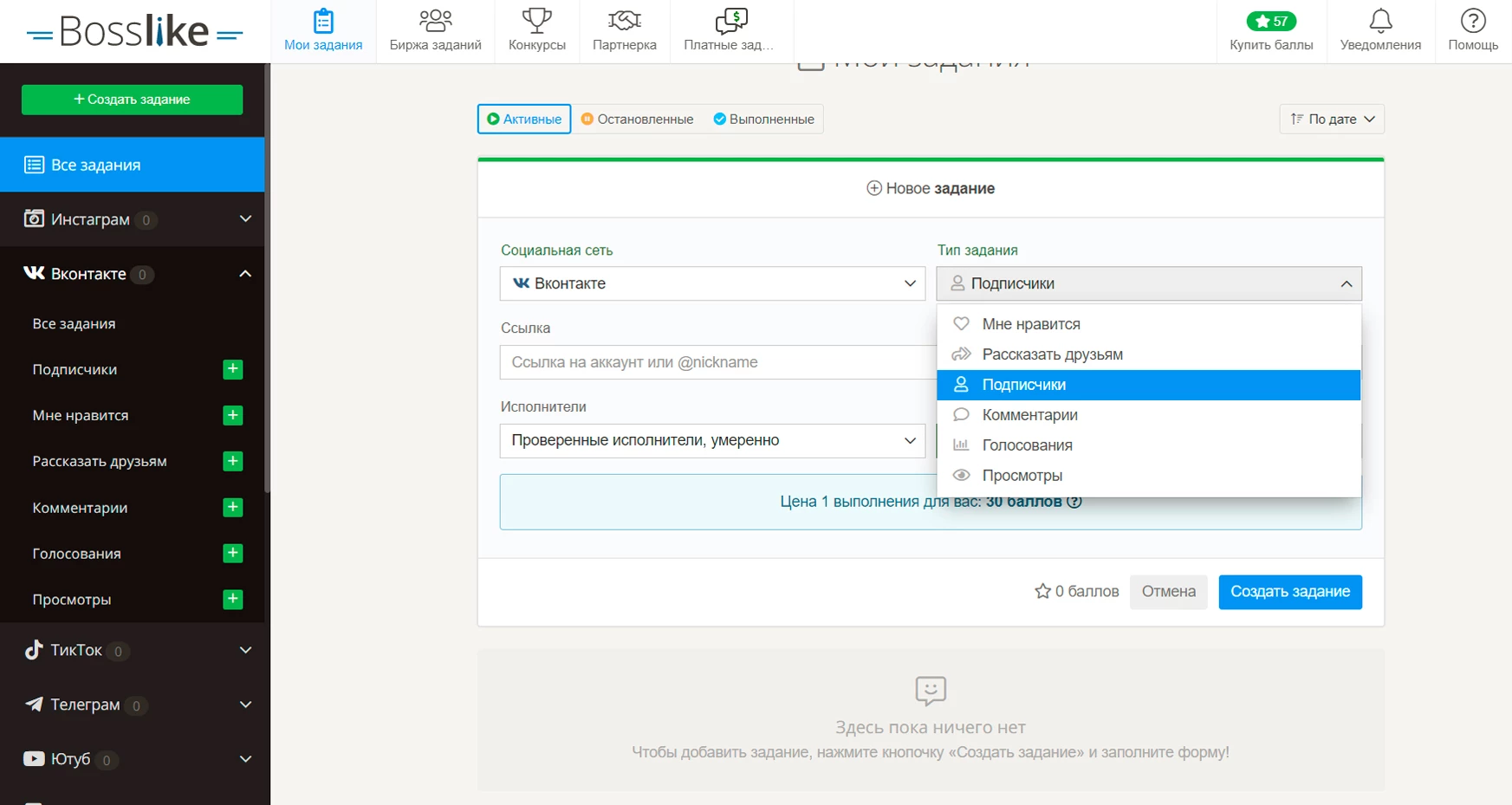The height and width of the screenshot is (805, 1512).
Task: Open Уведомления bell icon
Action: 1380,31
